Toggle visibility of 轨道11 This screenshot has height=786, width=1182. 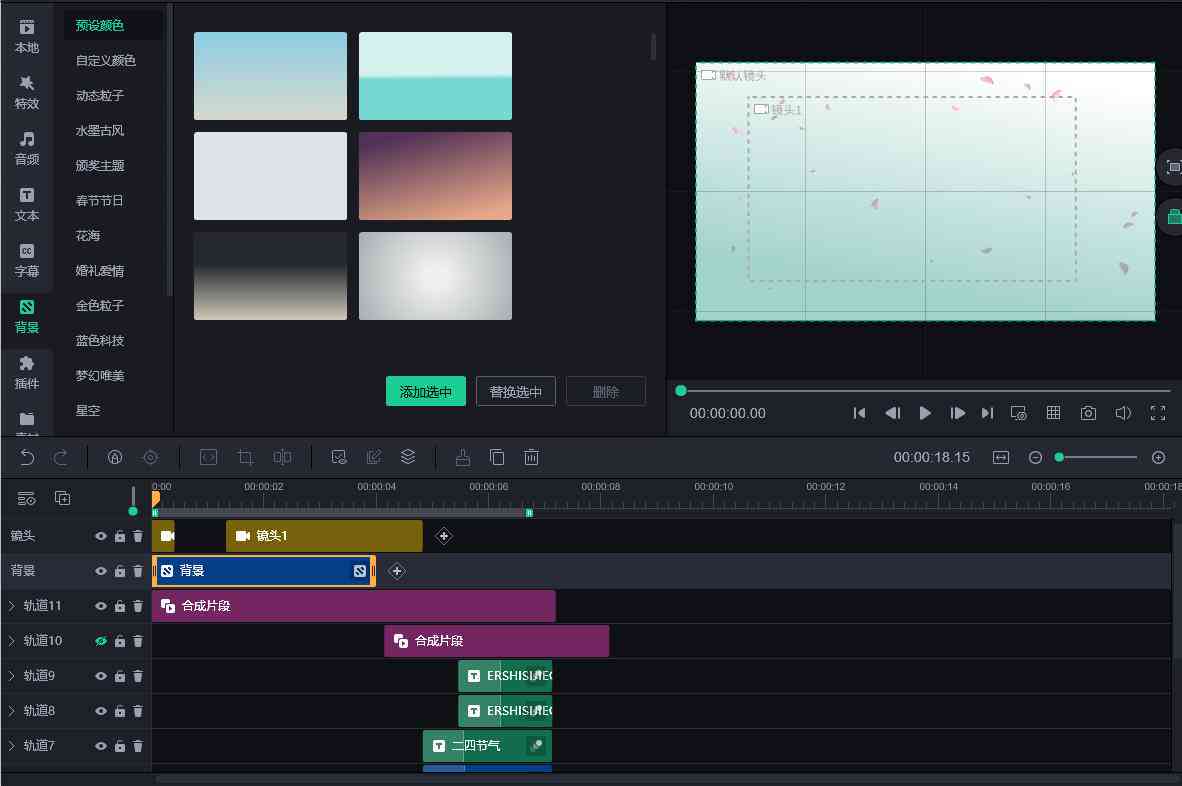tap(100, 606)
